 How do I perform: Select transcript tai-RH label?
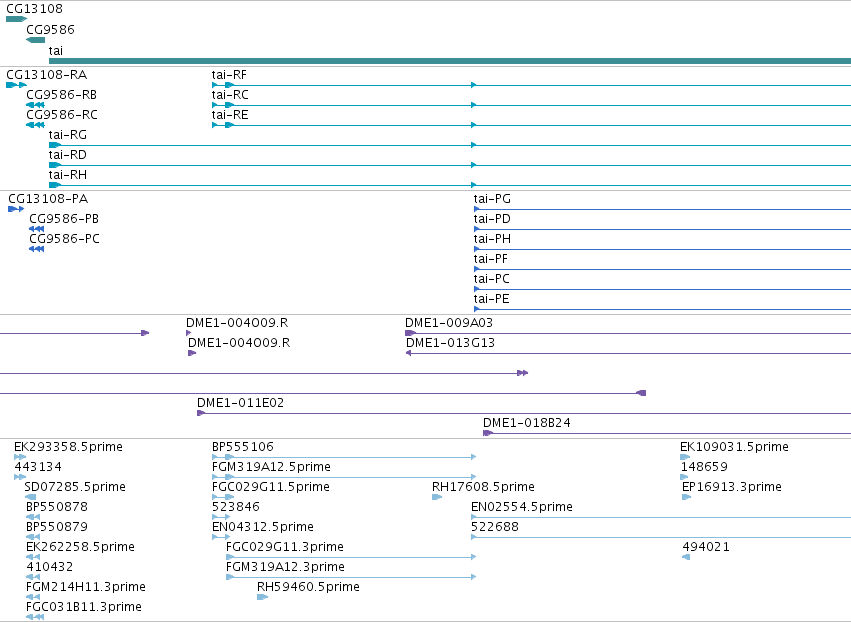coord(68,175)
